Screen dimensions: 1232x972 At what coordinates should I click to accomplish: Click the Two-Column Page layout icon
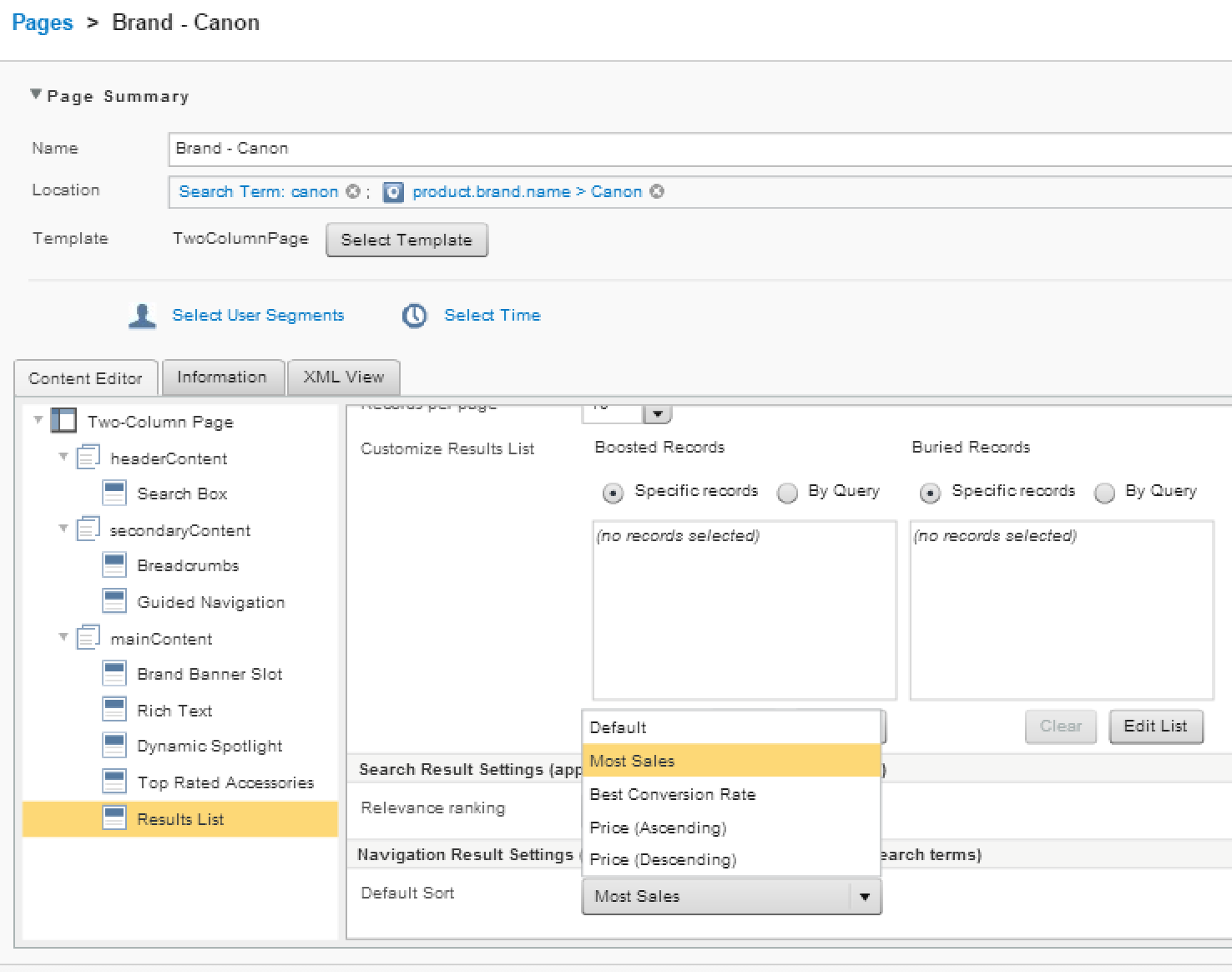tap(63, 421)
